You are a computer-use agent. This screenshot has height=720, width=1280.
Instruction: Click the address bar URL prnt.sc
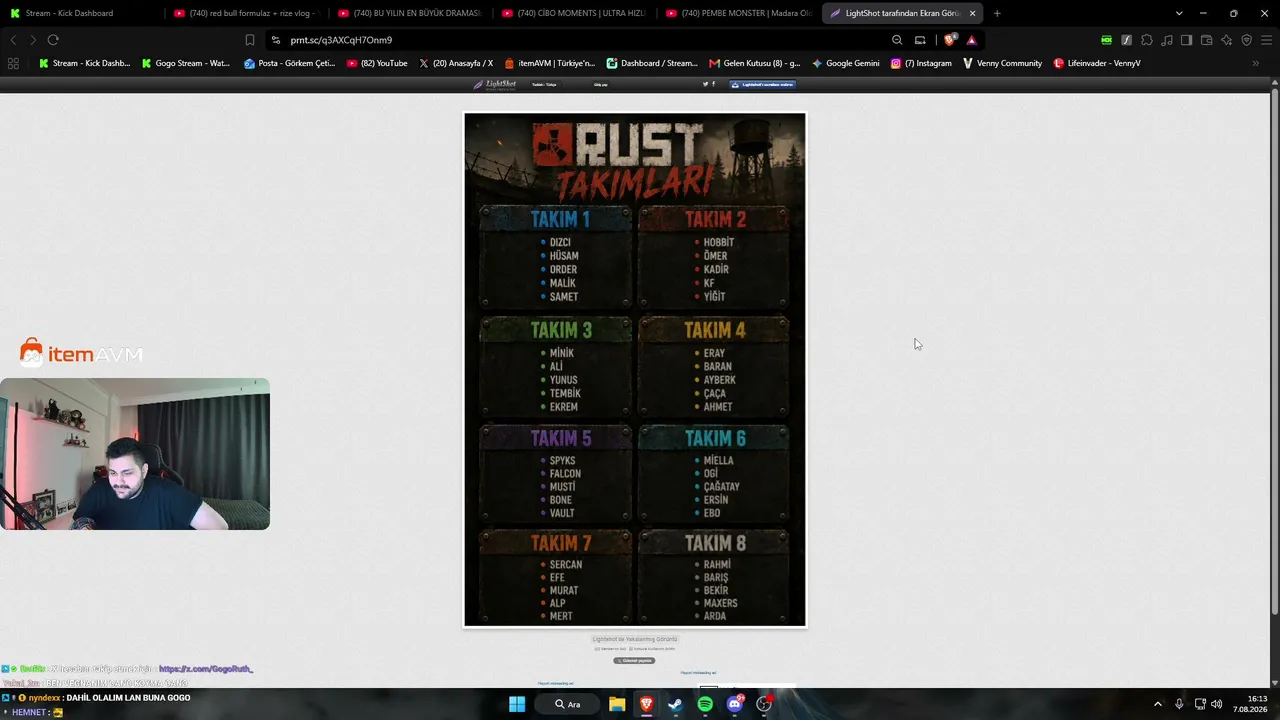pos(341,40)
